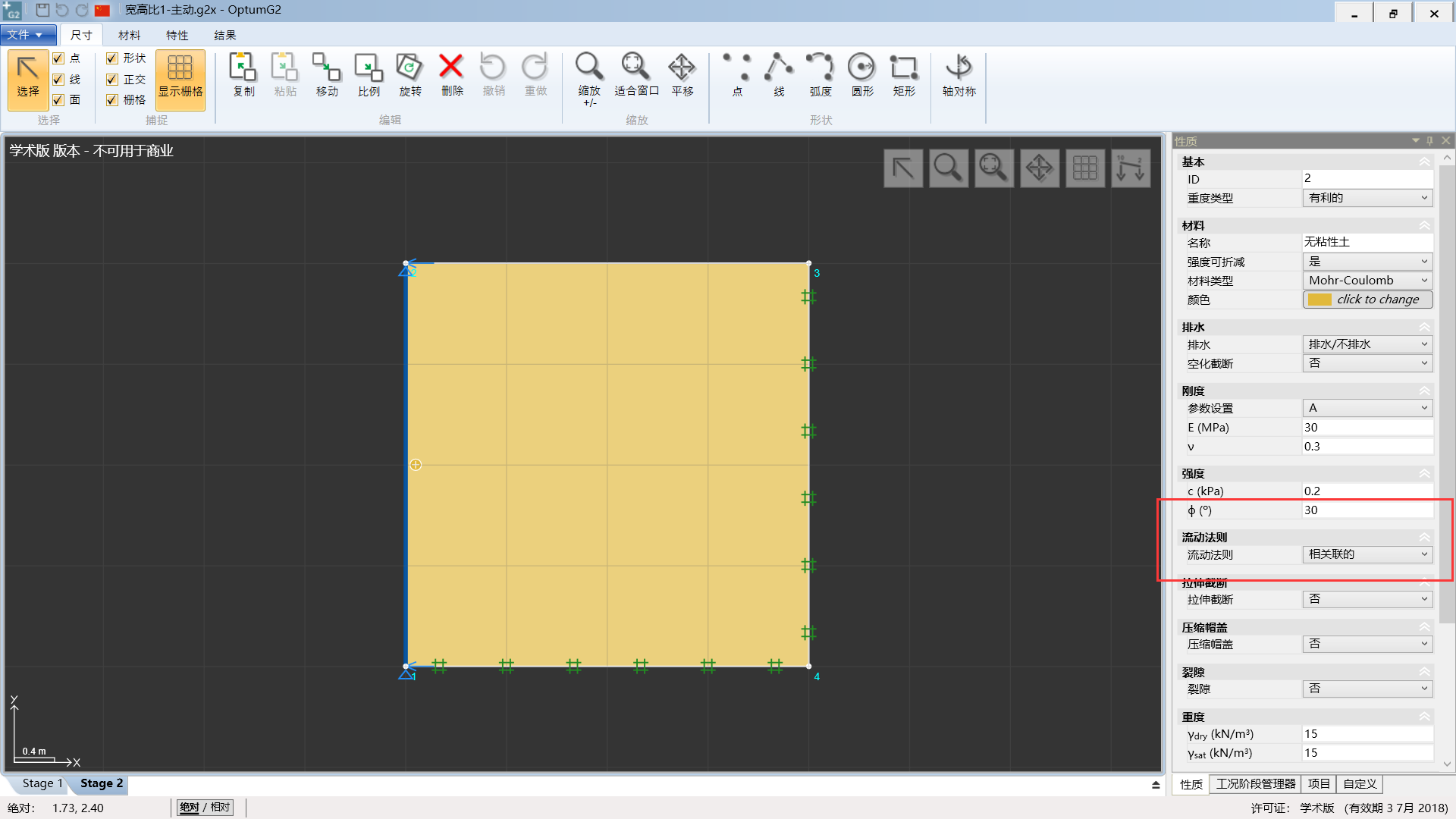Click the canvas overlay fit-window zoom icon
Screen dimensions: 1456x819
coord(994,168)
